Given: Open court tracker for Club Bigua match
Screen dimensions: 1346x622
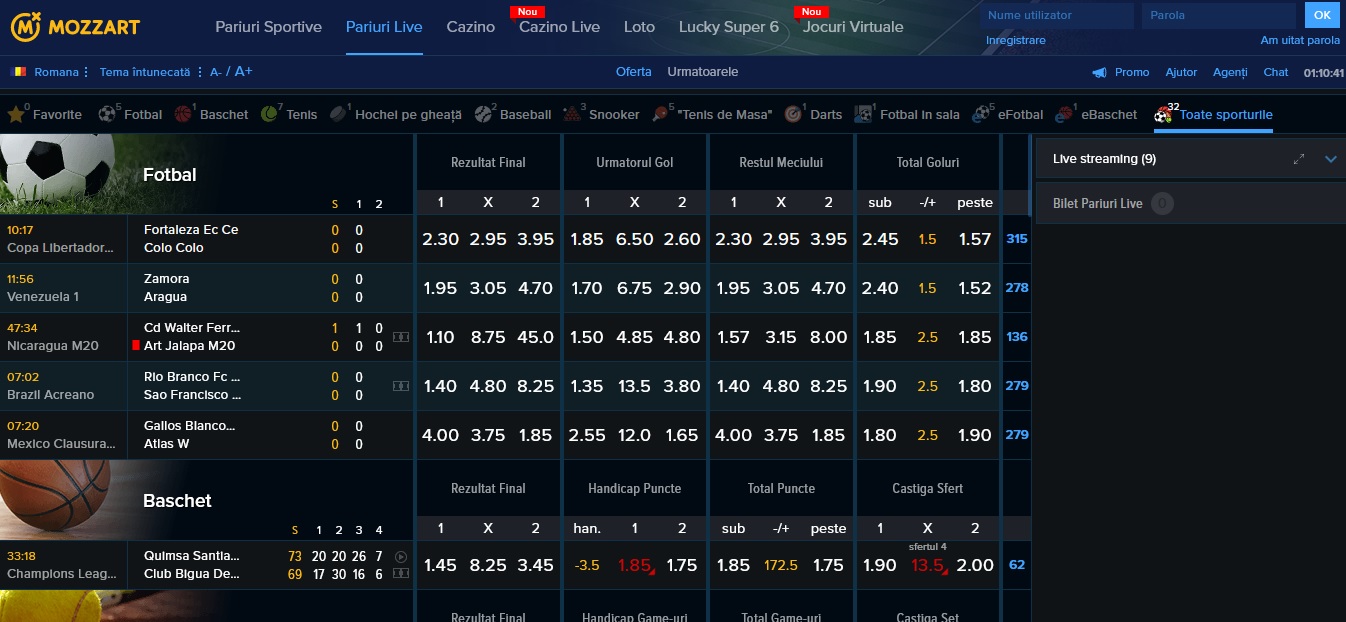Looking at the screenshot, I should click(401, 573).
